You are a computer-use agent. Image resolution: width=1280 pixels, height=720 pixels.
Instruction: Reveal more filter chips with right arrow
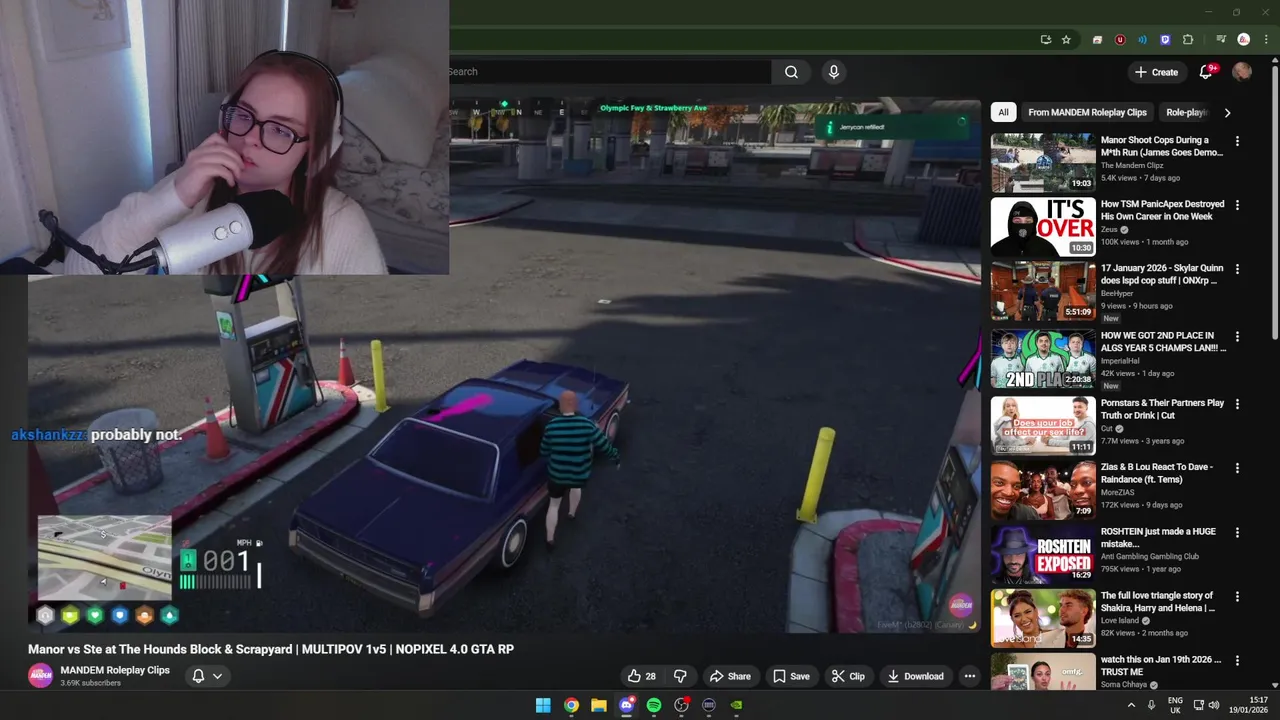point(1227,113)
